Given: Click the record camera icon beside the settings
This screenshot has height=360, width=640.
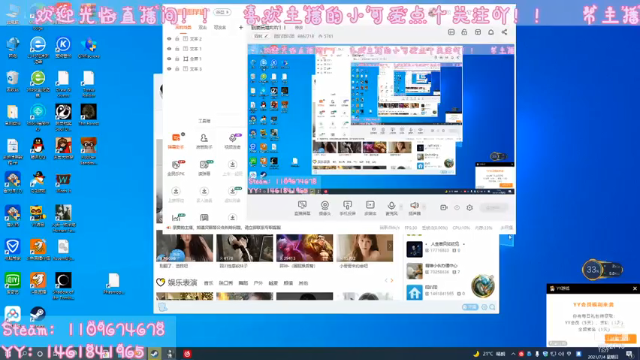Looking at the screenshot, I should [x=444, y=208].
